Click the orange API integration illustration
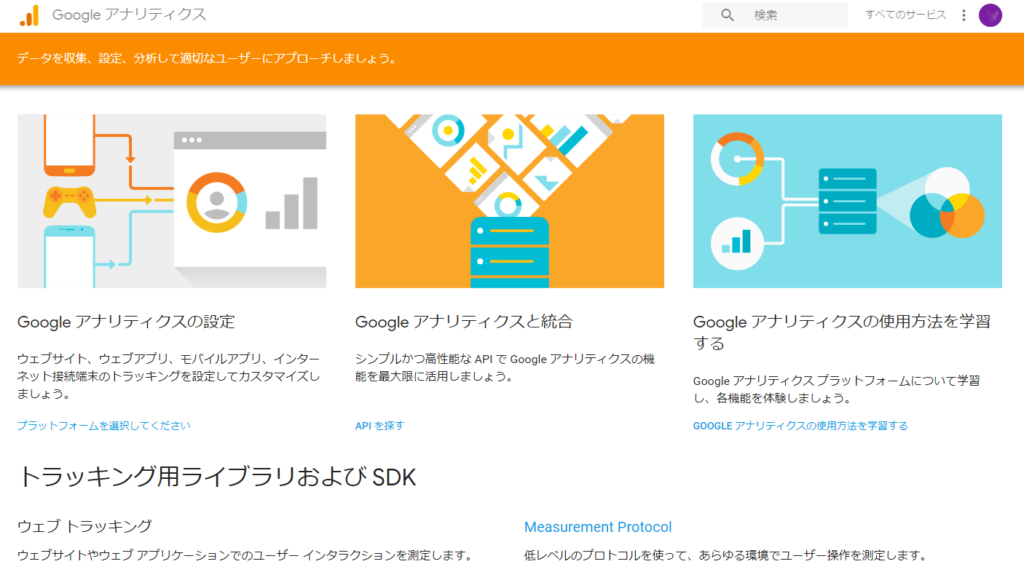 point(509,201)
